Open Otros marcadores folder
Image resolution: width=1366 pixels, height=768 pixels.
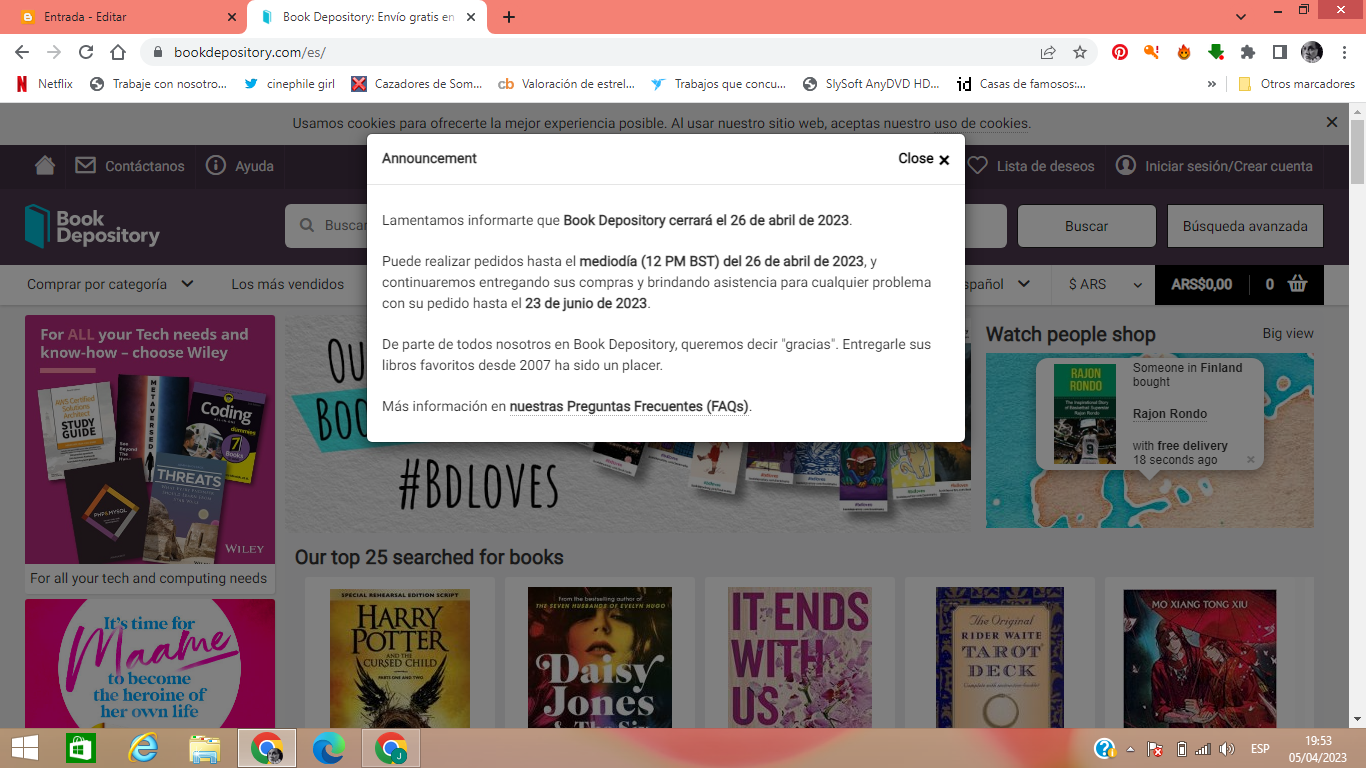tap(1296, 84)
